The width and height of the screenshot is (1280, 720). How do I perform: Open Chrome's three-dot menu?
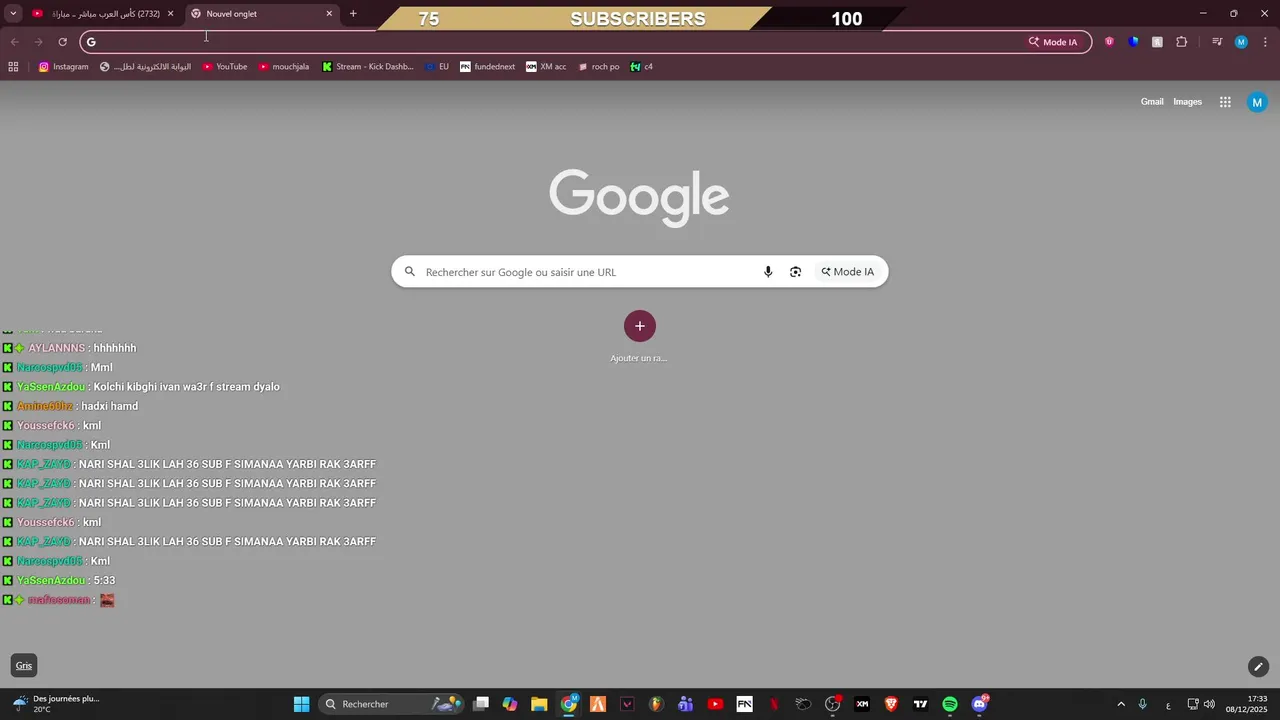tap(1264, 42)
